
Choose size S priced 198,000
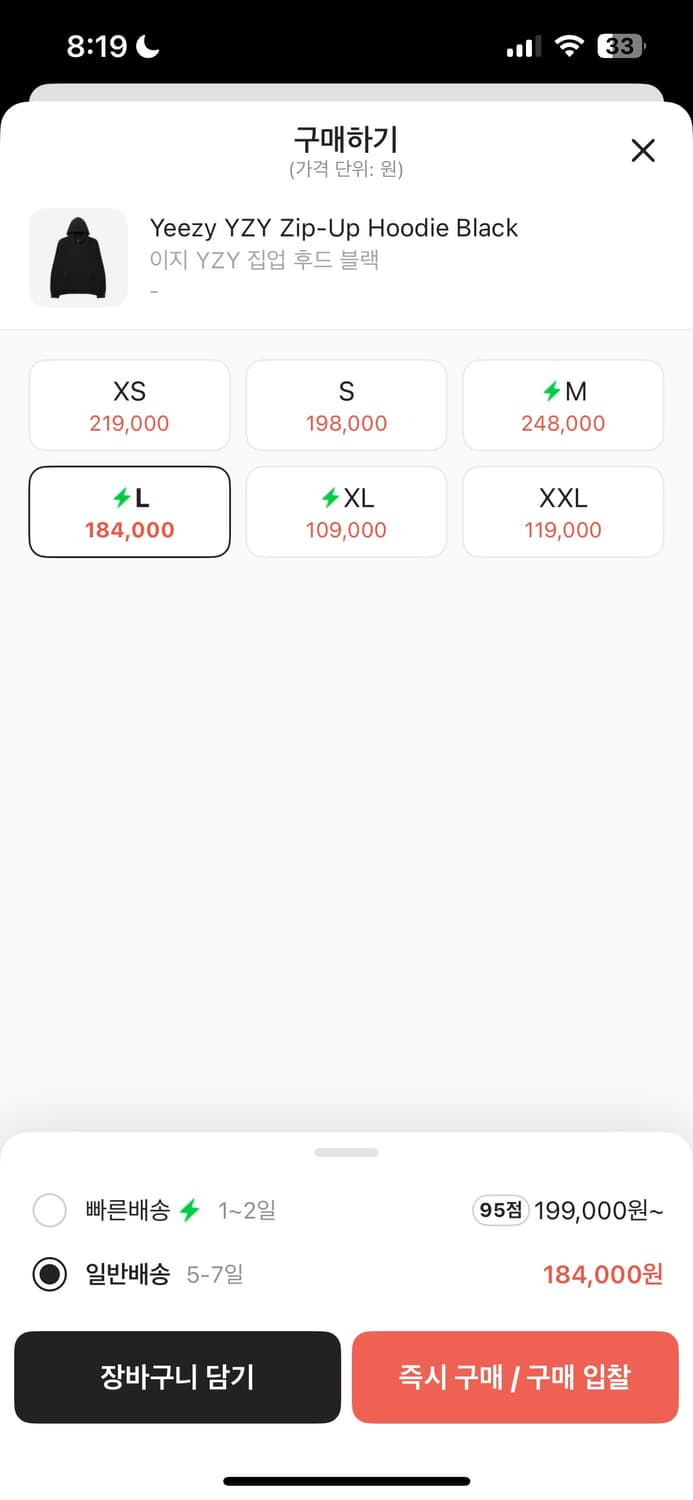pyautogui.click(x=346, y=405)
